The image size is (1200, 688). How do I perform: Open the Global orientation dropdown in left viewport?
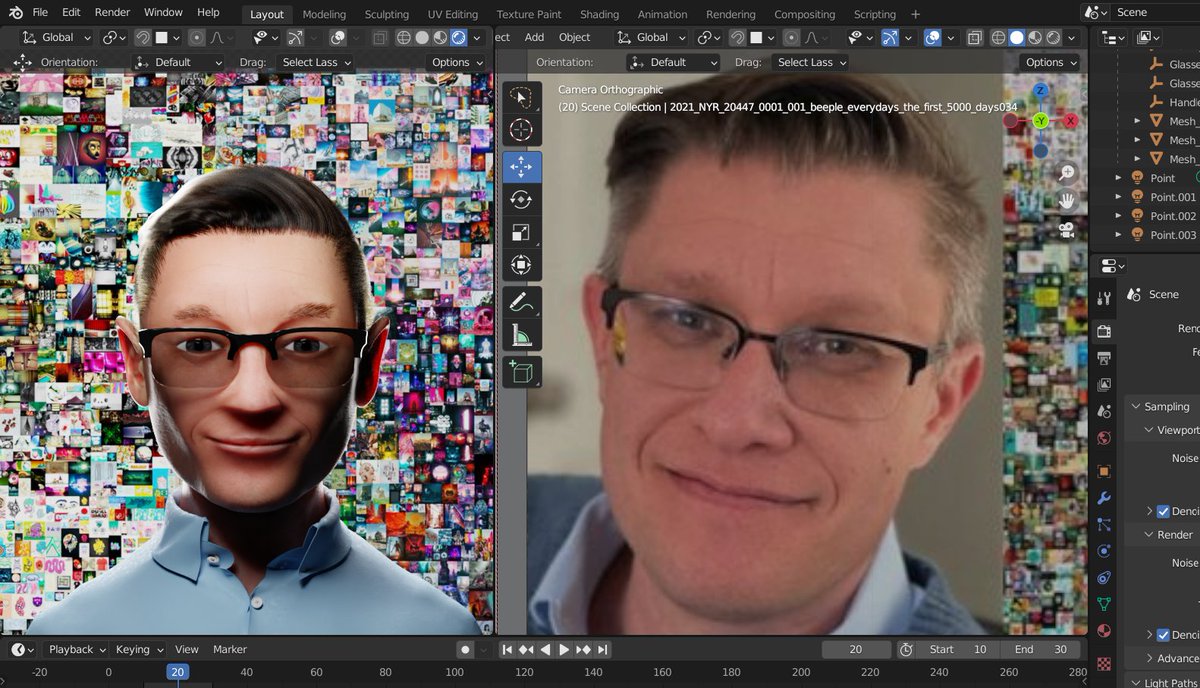[x=57, y=38]
